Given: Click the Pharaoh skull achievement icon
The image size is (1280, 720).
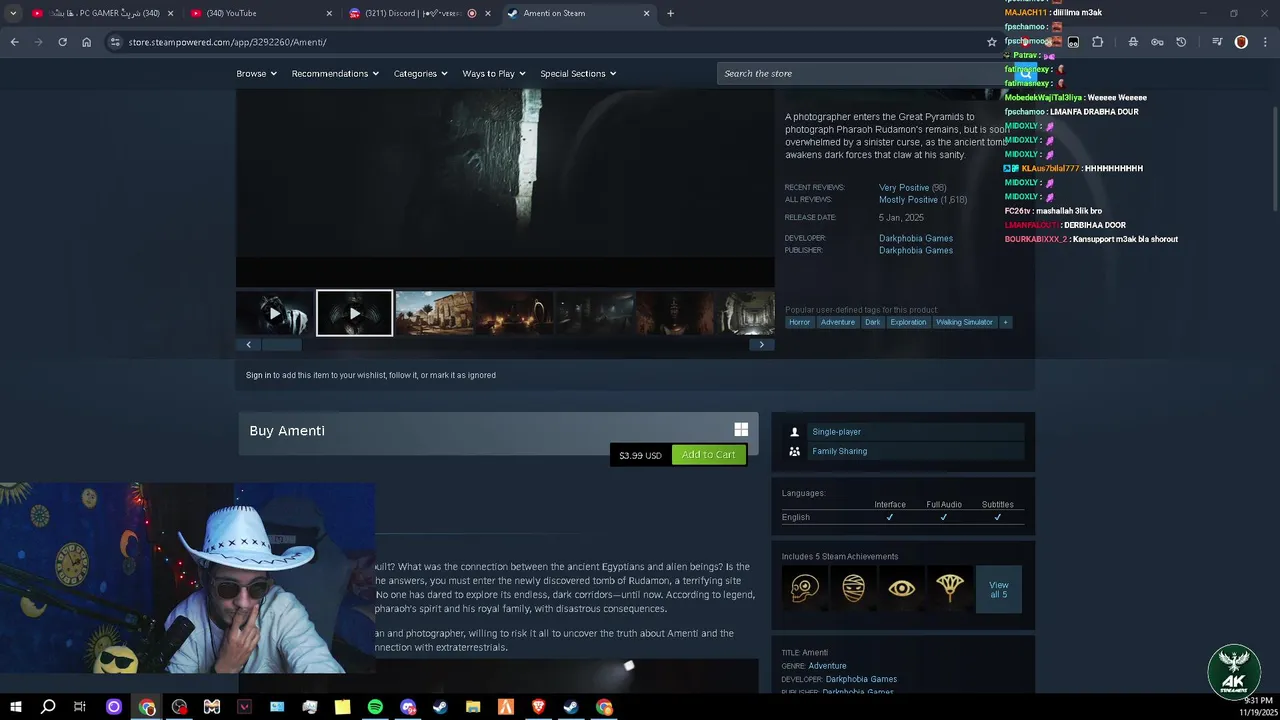Looking at the screenshot, I should pos(805,588).
